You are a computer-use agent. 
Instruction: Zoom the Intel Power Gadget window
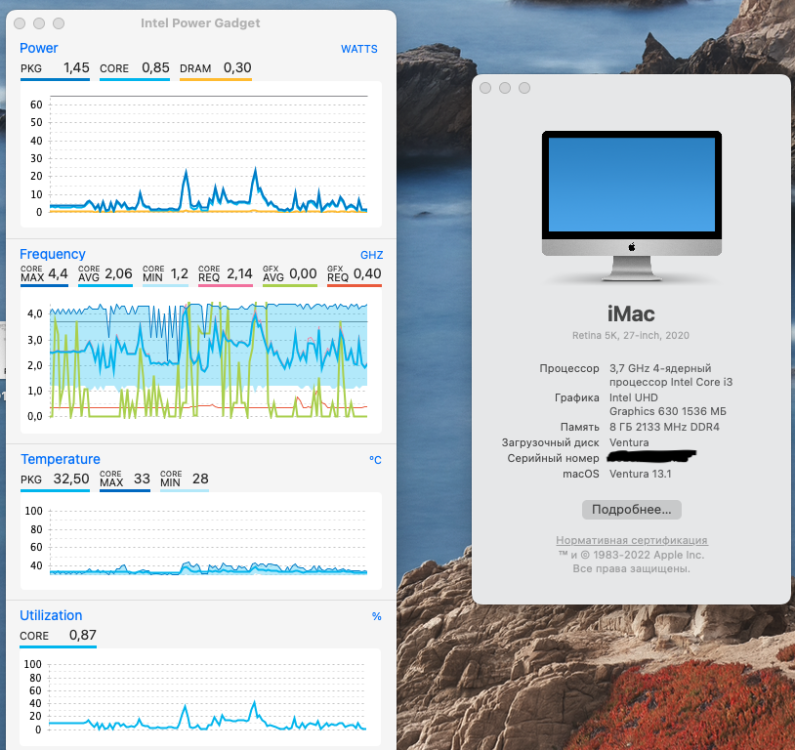coord(59,23)
